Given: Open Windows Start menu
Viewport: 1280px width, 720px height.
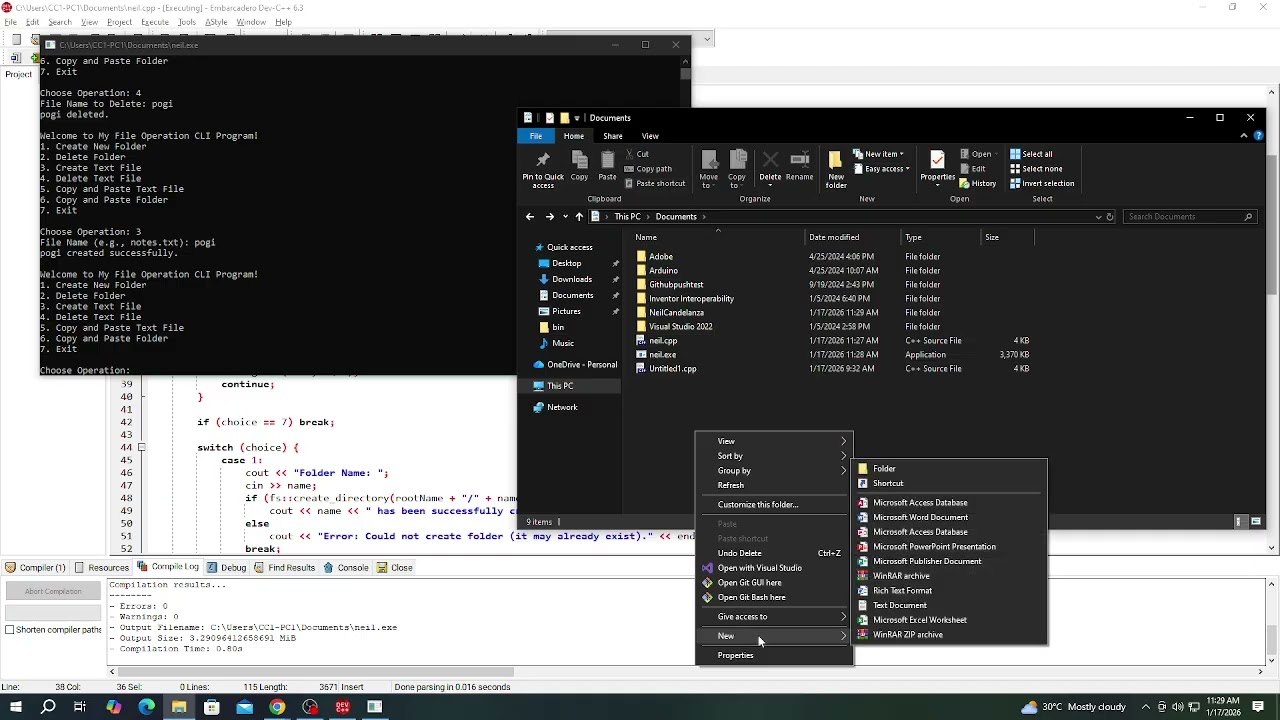Looking at the screenshot, I should [x=16, y=707].
